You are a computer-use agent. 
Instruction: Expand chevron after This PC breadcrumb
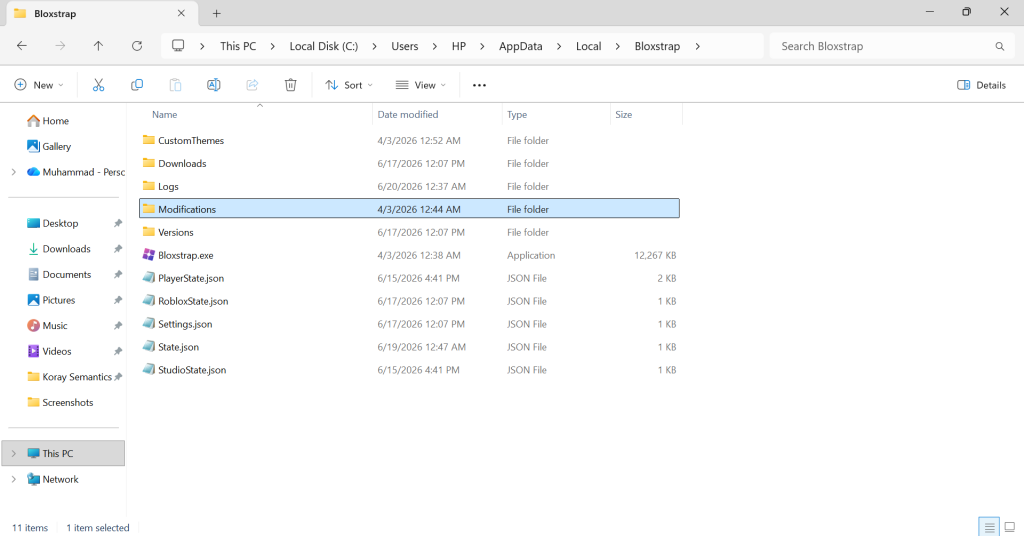(x=272, y=46)
